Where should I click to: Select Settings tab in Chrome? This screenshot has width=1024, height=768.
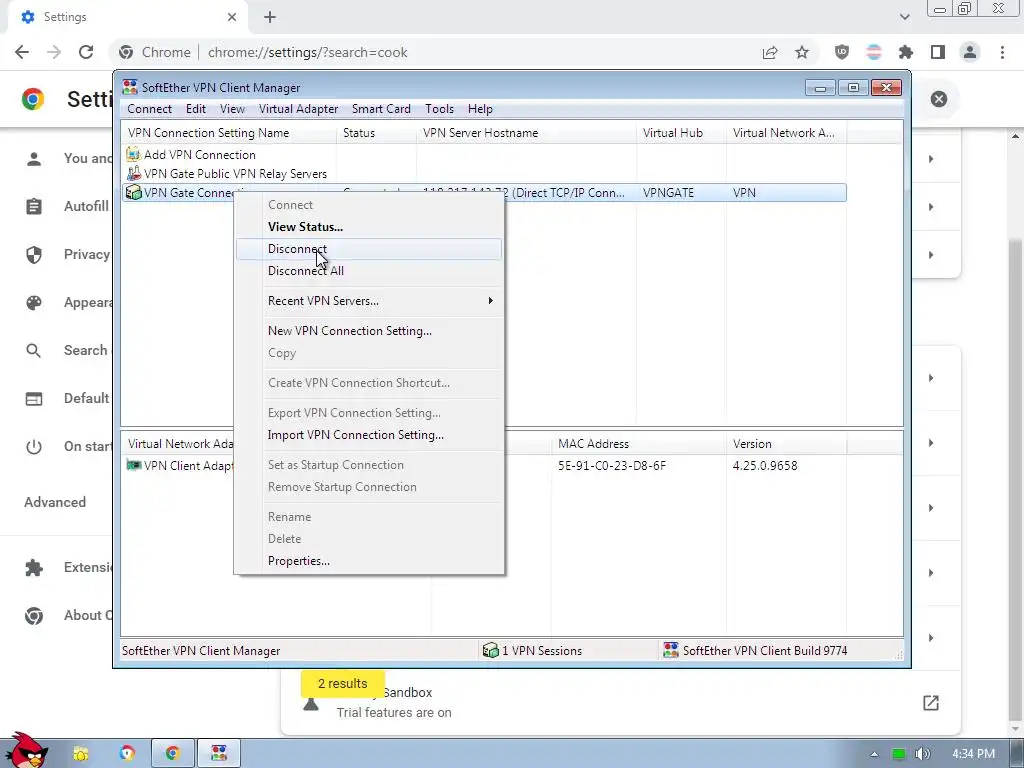coord(127,17)
